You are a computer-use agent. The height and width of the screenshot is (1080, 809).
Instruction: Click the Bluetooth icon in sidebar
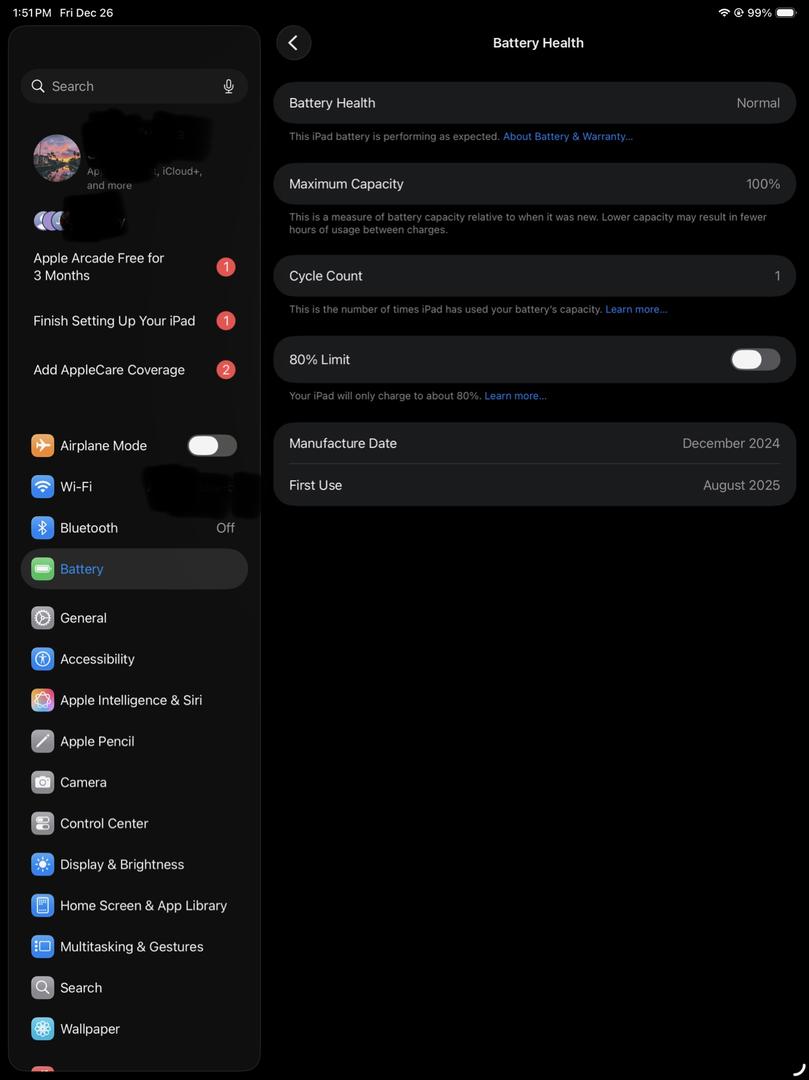tap(43, 528)
